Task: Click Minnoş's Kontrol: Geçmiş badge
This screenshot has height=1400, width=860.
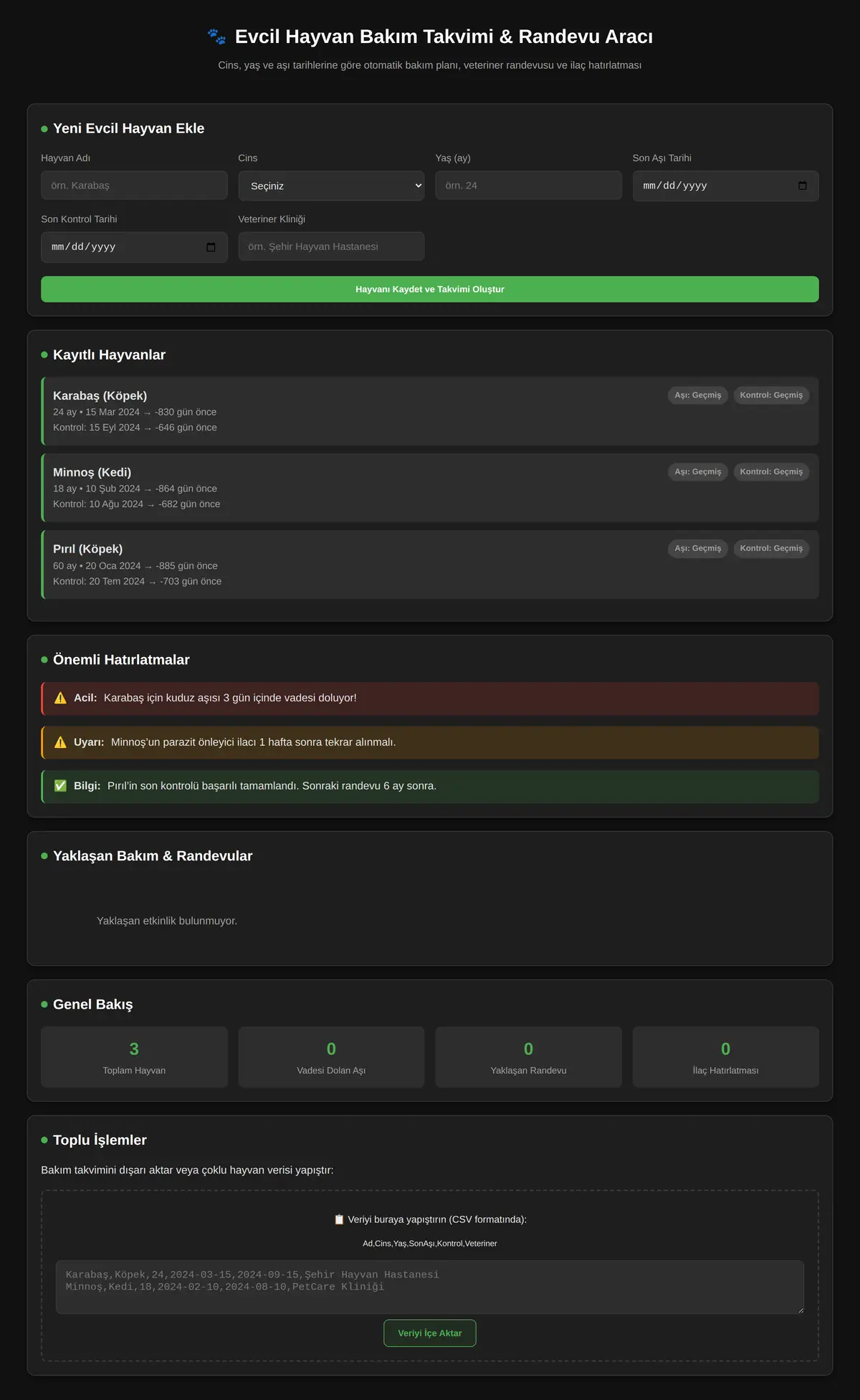Action: (771, 472)
